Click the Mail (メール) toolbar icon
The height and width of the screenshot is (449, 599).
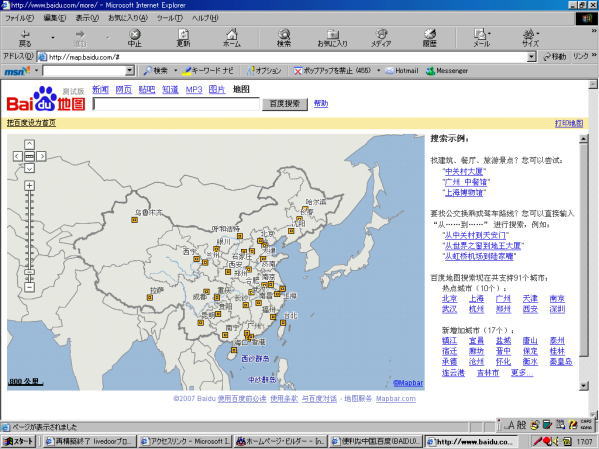[480, 38]
